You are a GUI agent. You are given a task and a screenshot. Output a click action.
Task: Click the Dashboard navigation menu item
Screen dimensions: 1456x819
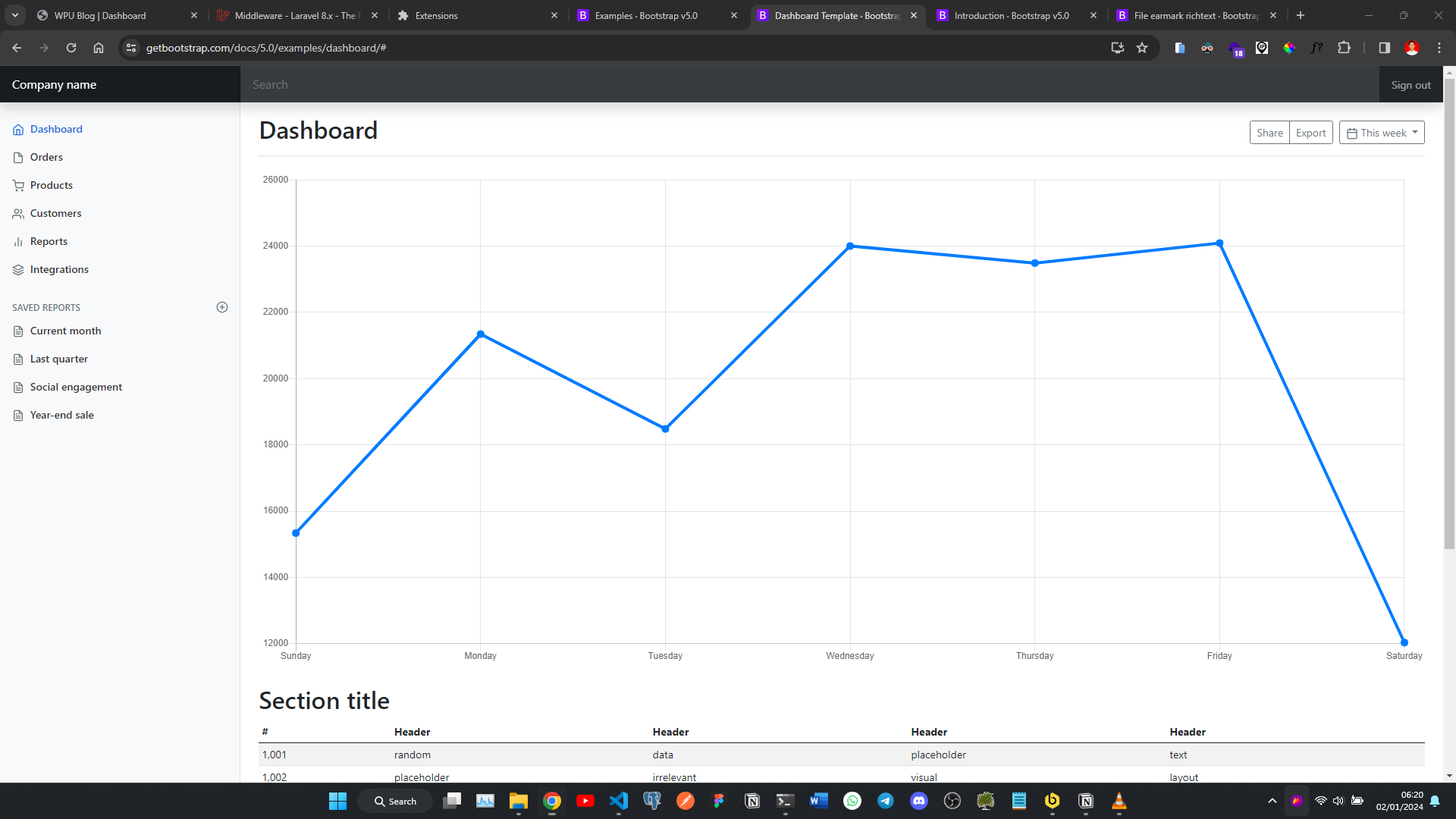(56, 128)
